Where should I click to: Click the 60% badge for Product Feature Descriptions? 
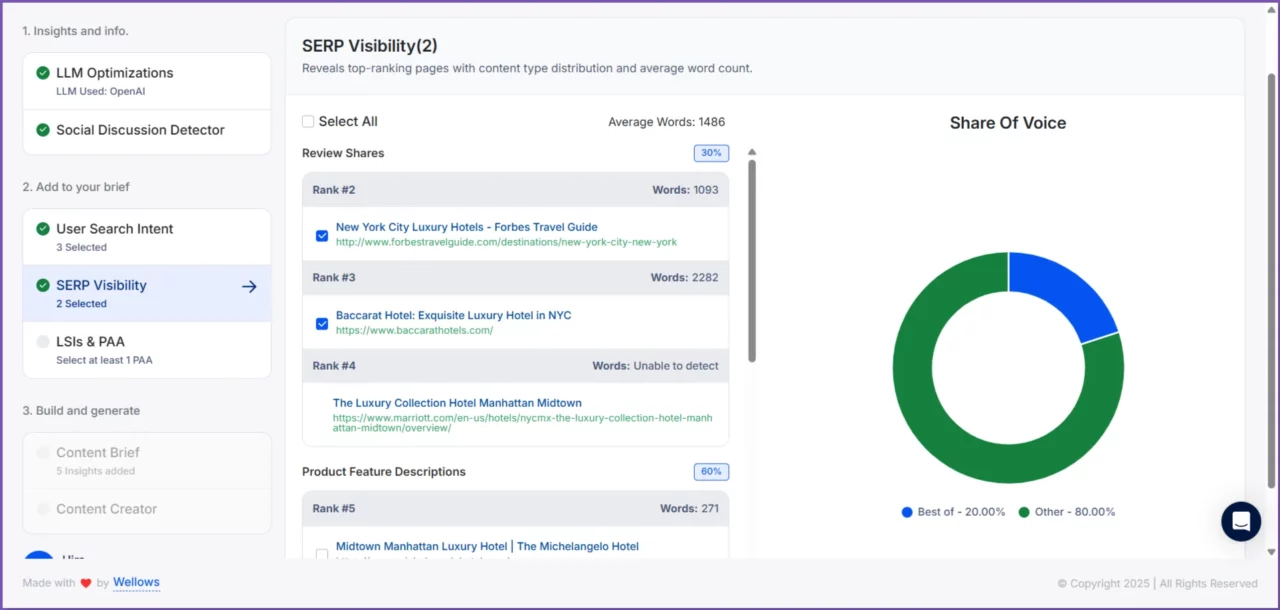coord(711,472)
